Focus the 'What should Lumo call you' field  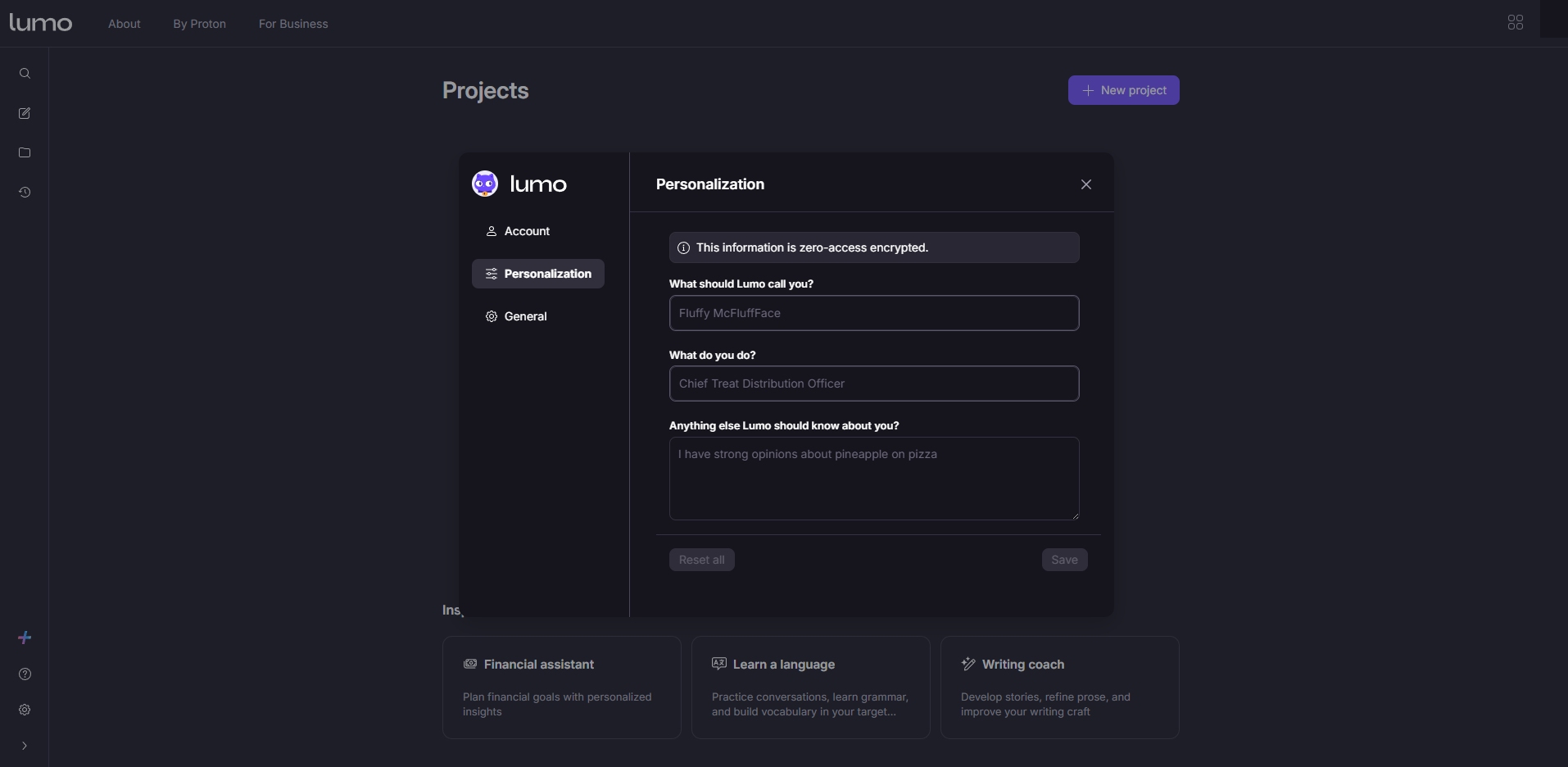pyautogui.click(x=873, y=313)
